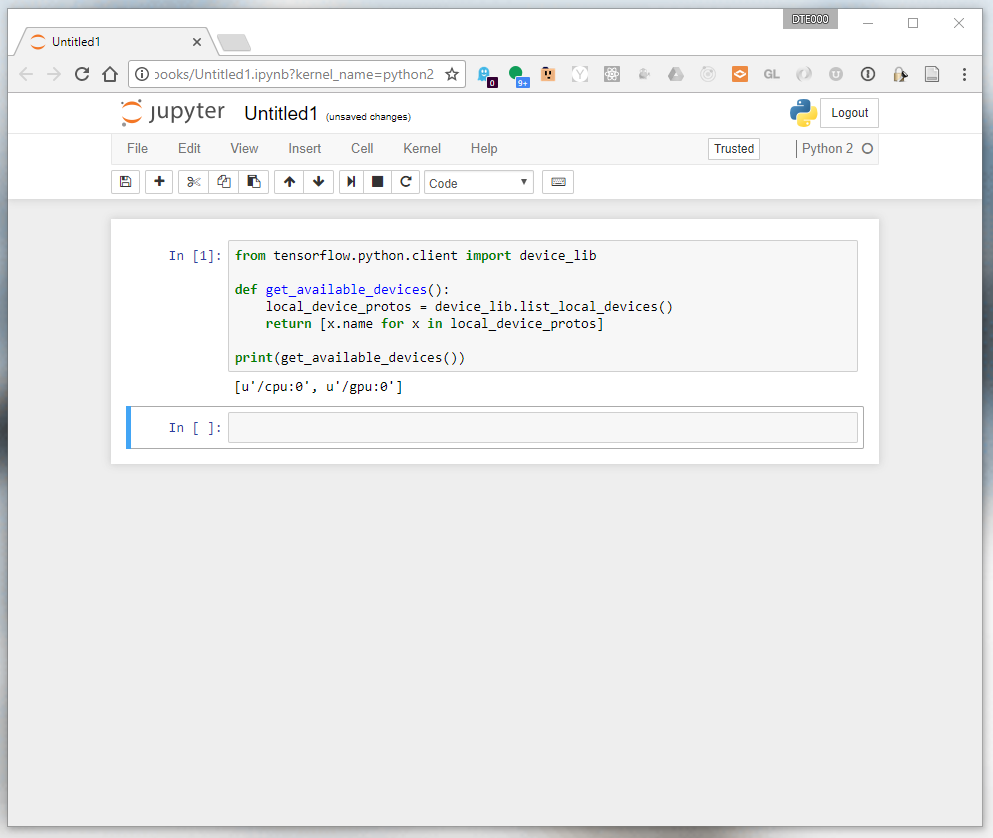Move the selected cell down
Viewport: 993px width, 838px height.
point(318,182)
